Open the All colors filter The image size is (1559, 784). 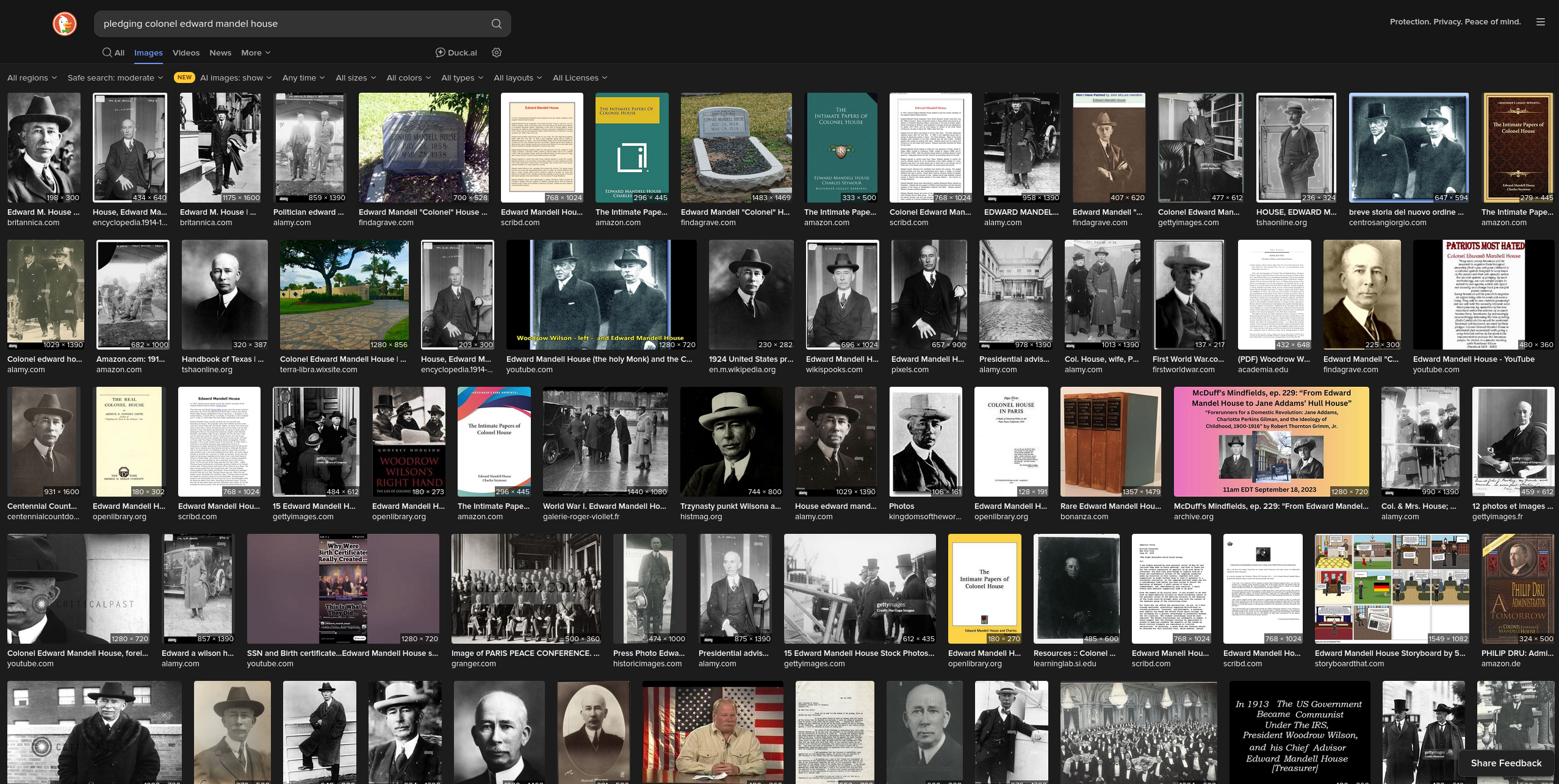(x=408, y=77)
